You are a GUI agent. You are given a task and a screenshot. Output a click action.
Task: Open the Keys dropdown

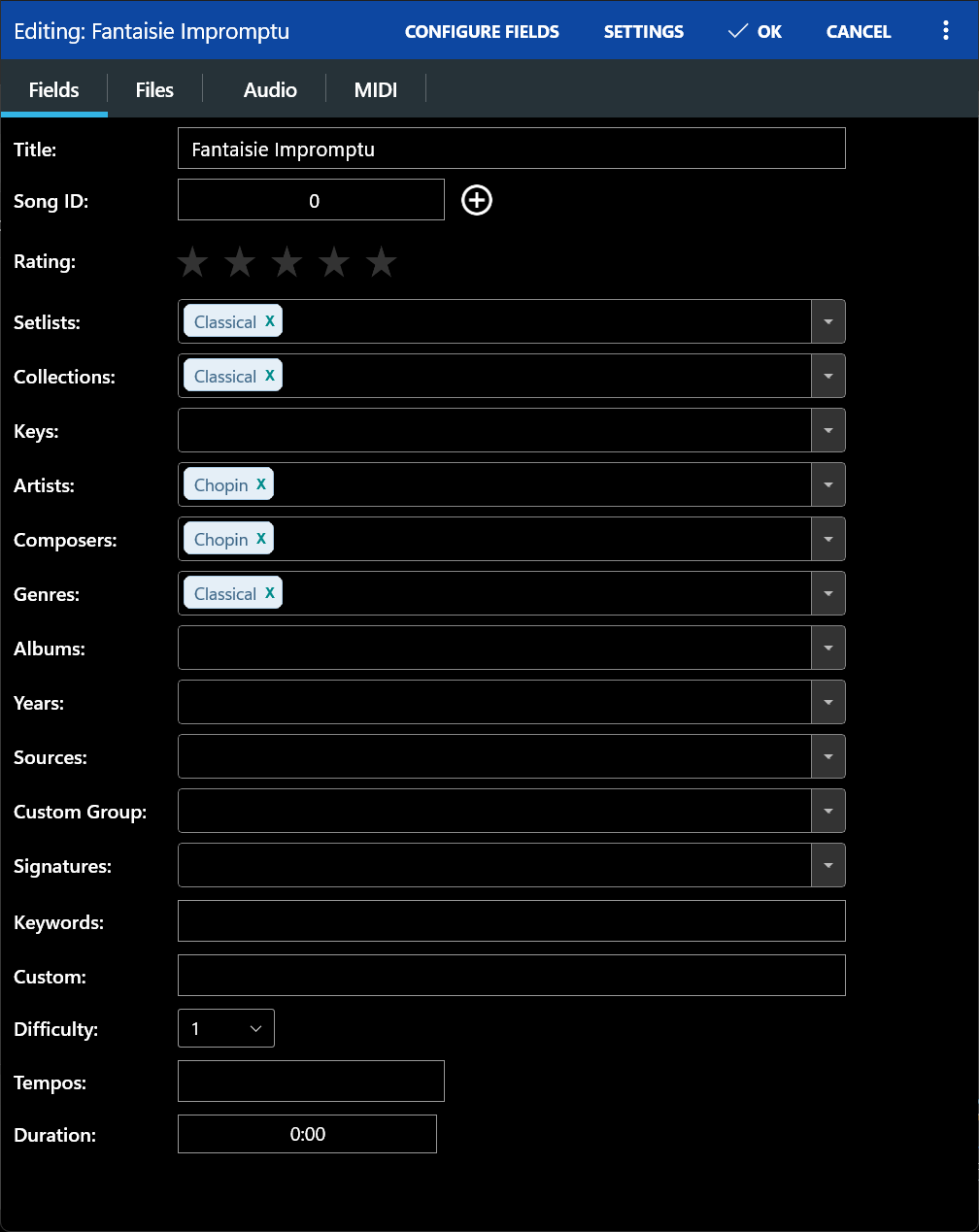coord(827,430)
